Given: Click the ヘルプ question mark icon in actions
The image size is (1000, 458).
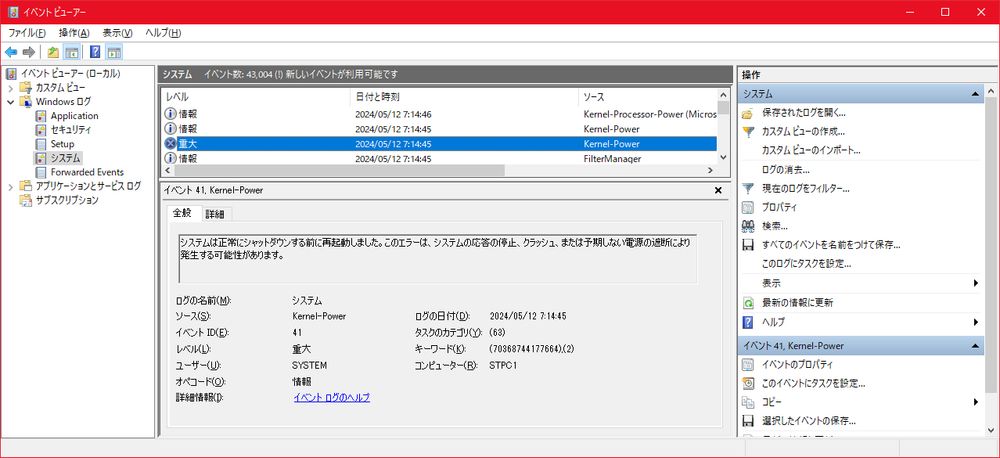Looking at the screenshot, I should point(749,322).
